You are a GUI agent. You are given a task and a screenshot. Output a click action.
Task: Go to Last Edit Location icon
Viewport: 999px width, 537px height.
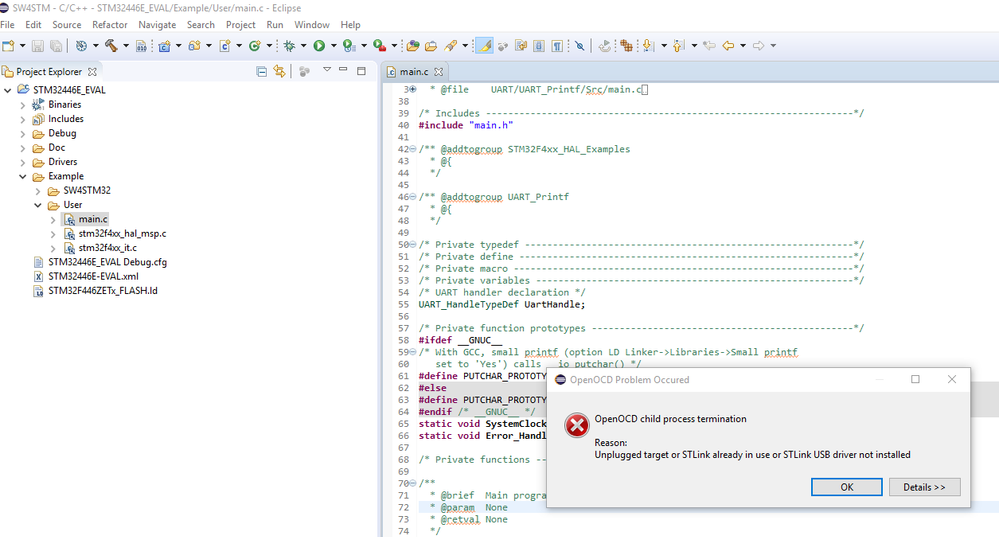[709, 46]
